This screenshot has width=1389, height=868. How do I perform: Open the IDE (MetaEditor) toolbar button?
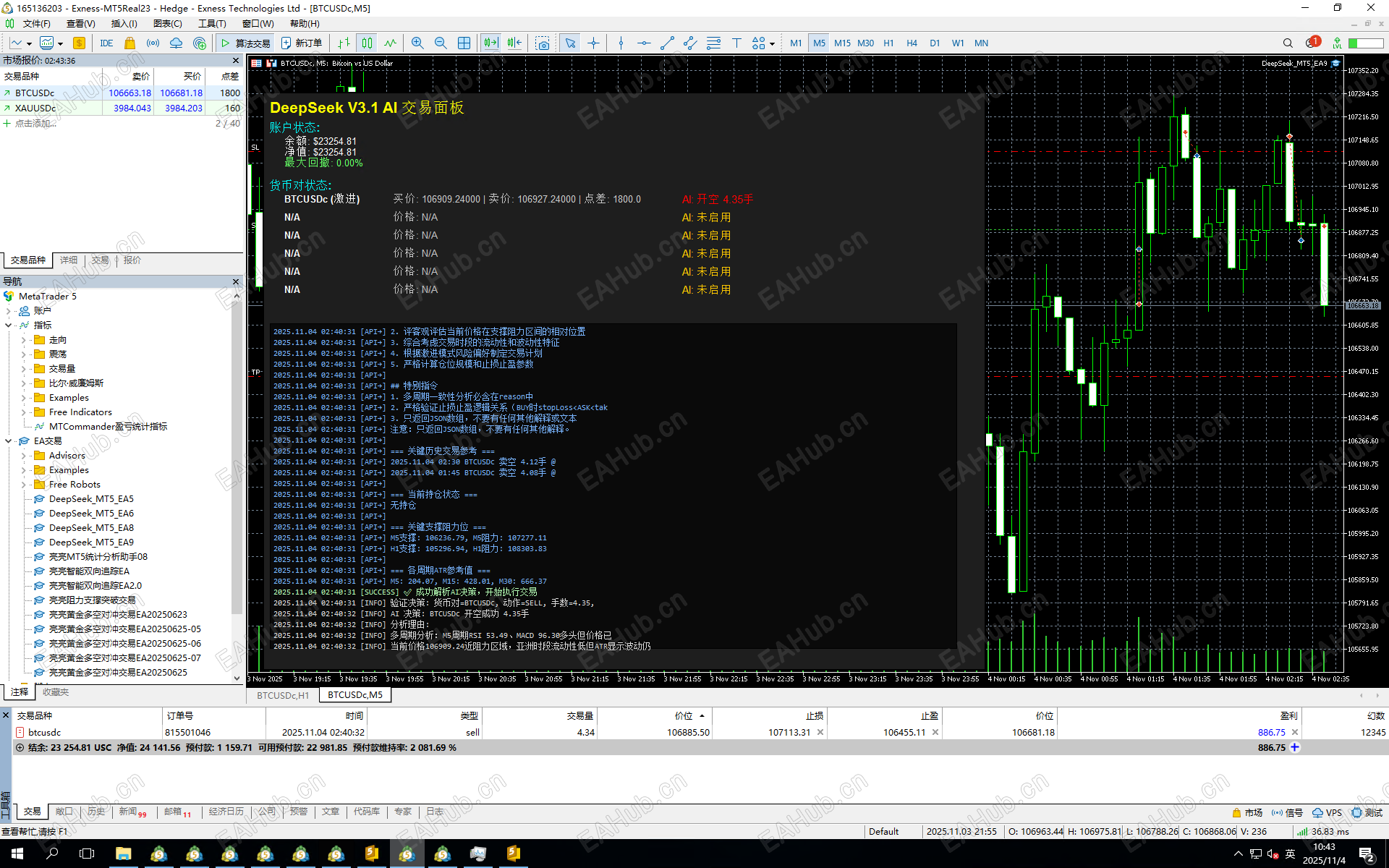(x=106, y=43)
